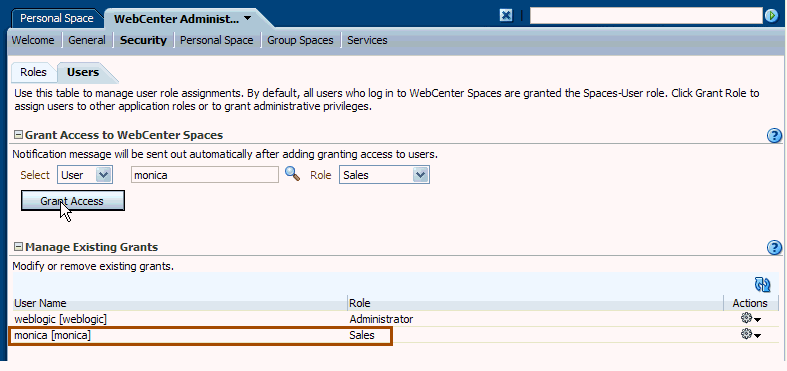Open the Security menu item

[x=143, y=40]
